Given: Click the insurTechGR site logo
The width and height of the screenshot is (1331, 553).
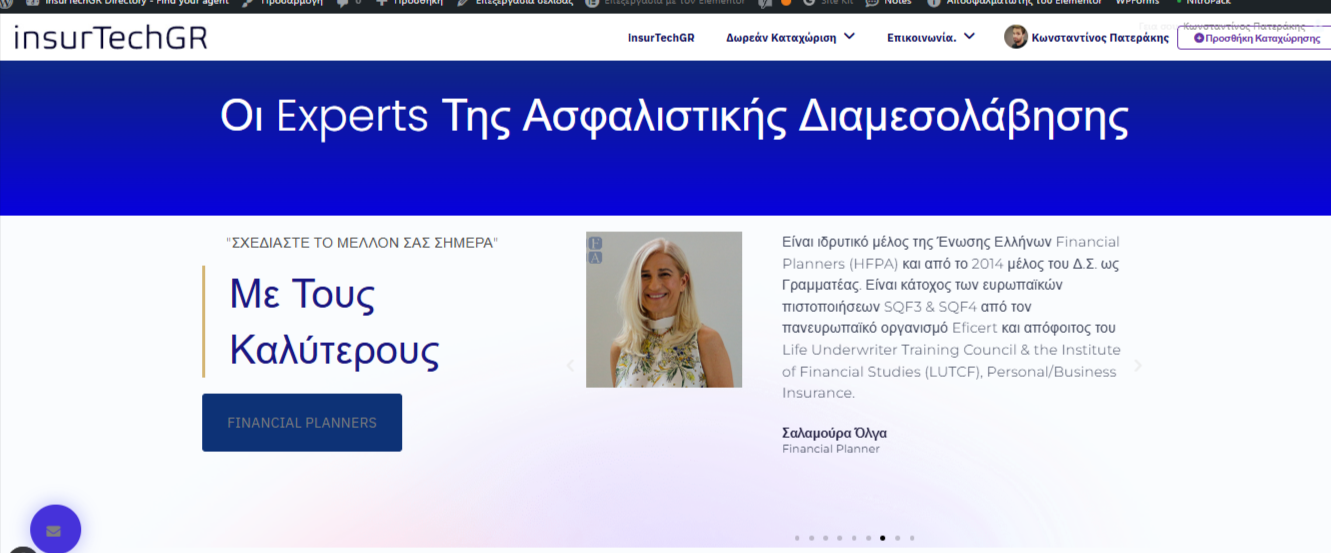Looking at the screenshot, I should pos(111,38).
